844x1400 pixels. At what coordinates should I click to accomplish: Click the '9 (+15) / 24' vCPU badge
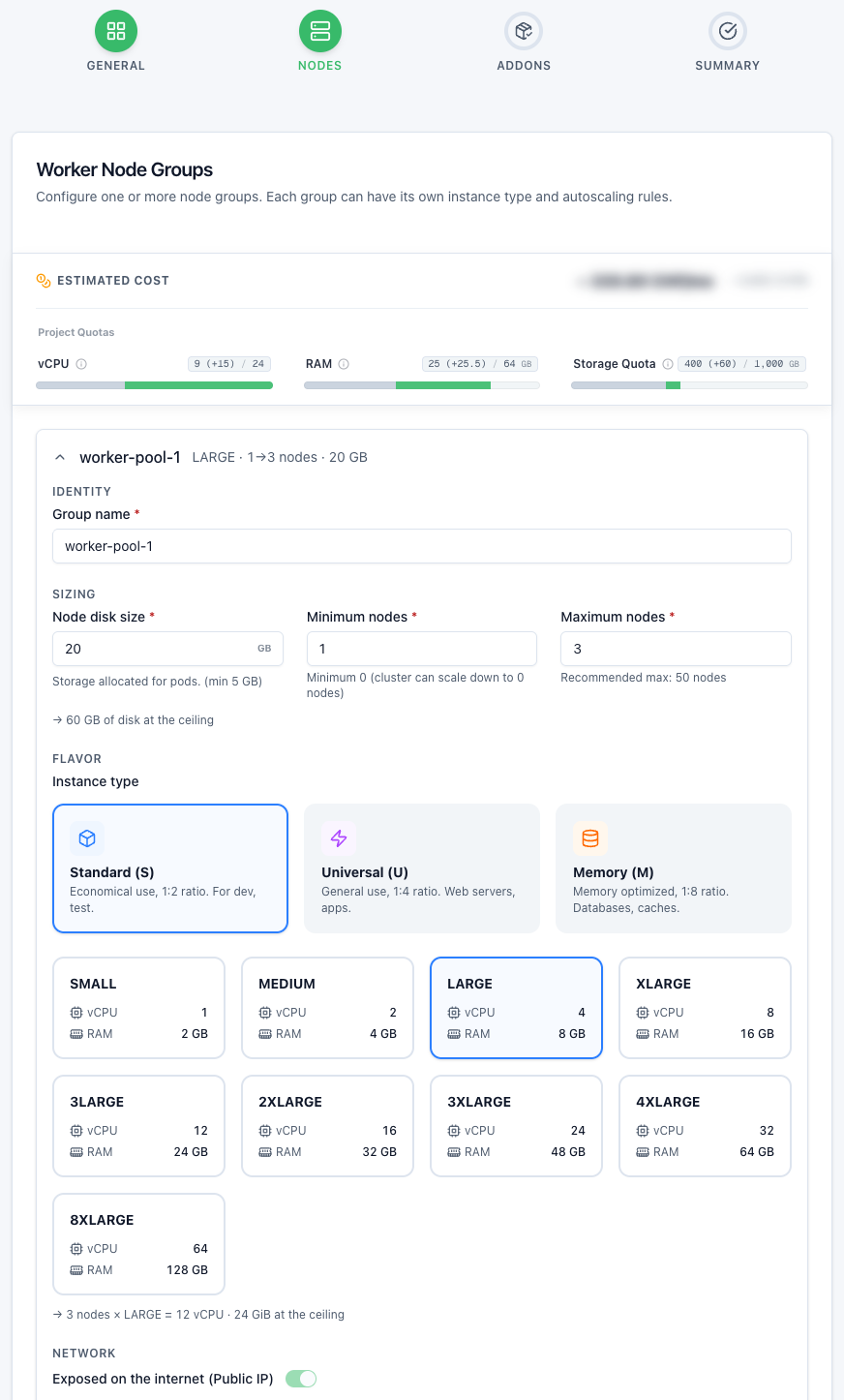(x=229, y=364)
